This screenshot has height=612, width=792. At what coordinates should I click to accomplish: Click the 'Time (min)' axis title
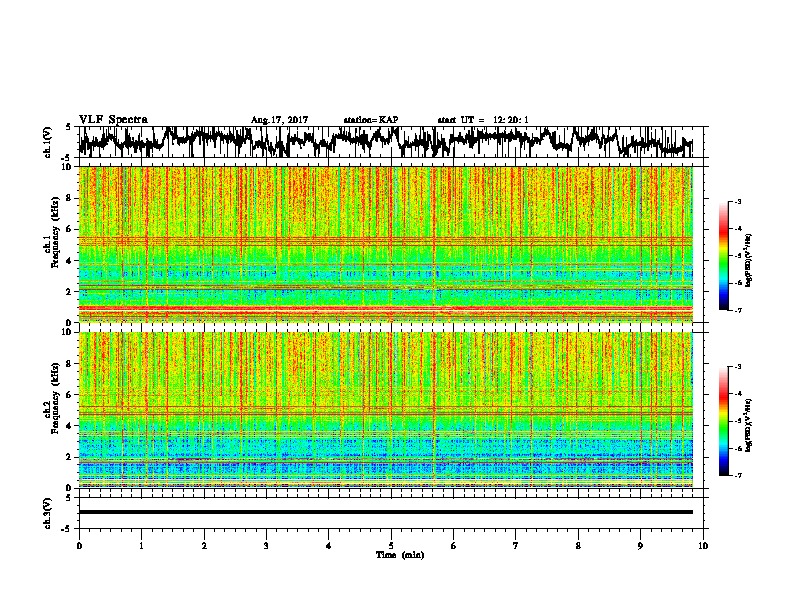click(x=400, y=555)
